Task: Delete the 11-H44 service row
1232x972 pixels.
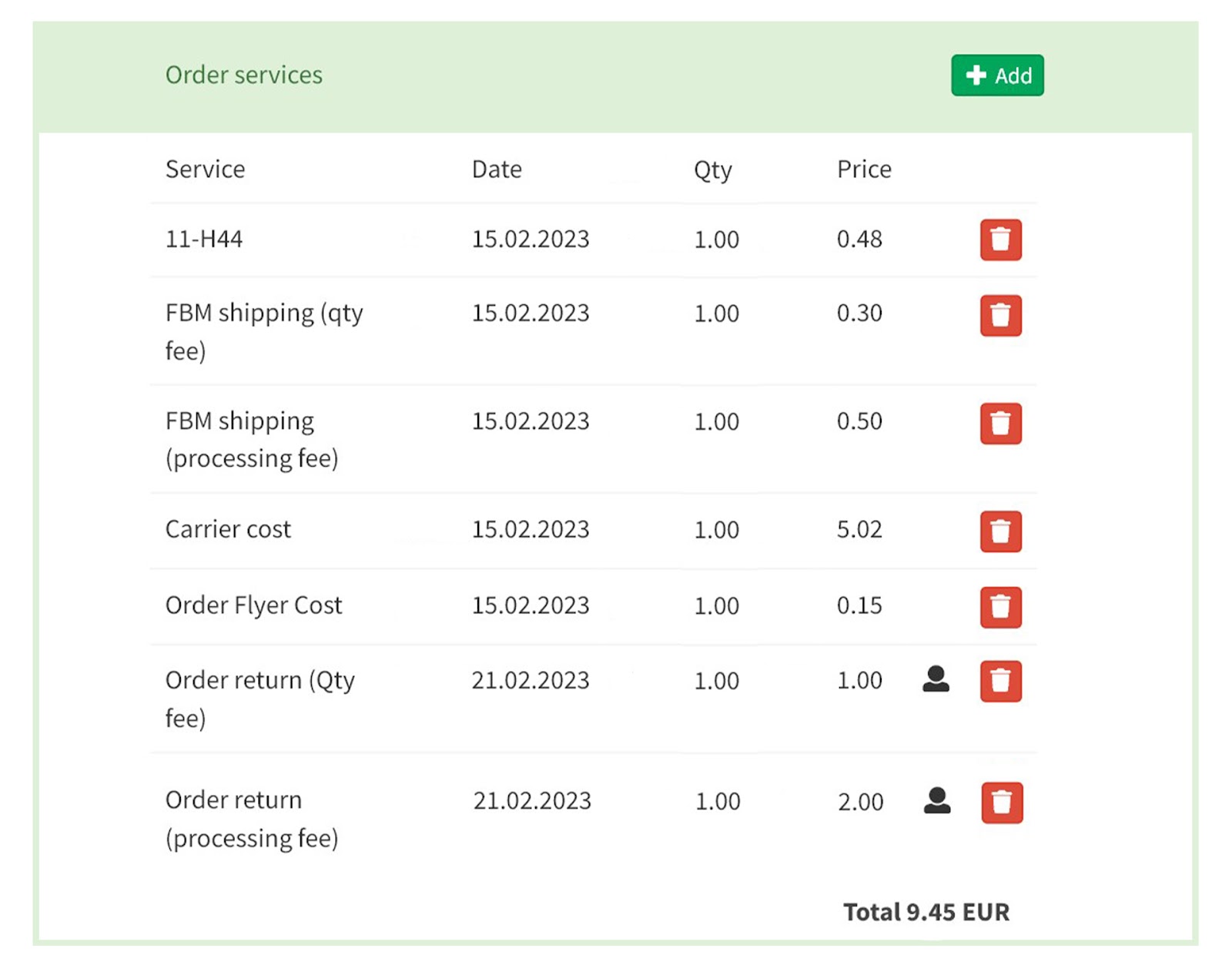Action: click(x=1000, y=240)
